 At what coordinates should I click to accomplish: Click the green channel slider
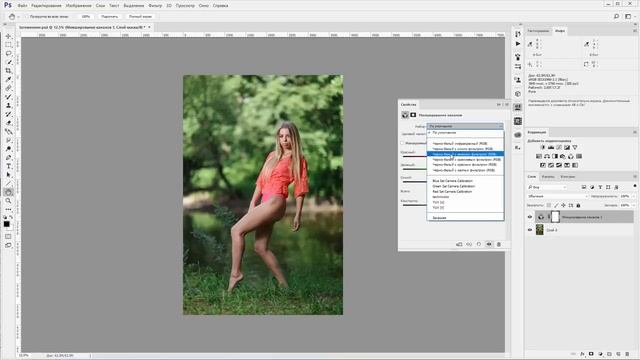click(x=414, y=169)
